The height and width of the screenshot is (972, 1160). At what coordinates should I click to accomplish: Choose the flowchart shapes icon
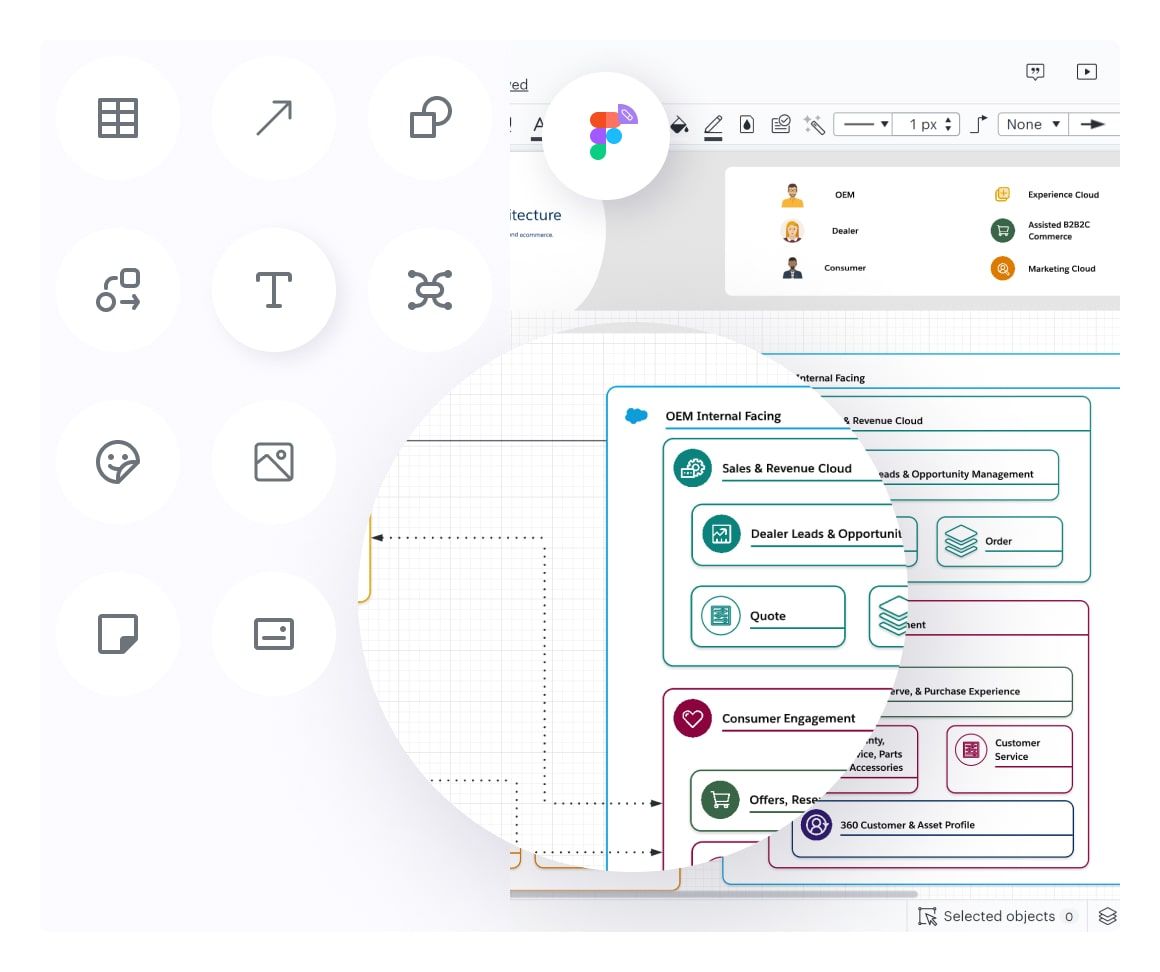coord(118,290)
